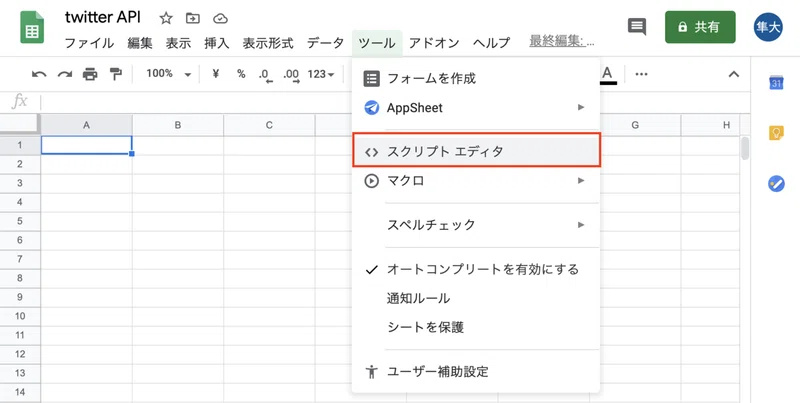Select column C header
This screenshot has height=403, width=800.
[x=269, y=125]
